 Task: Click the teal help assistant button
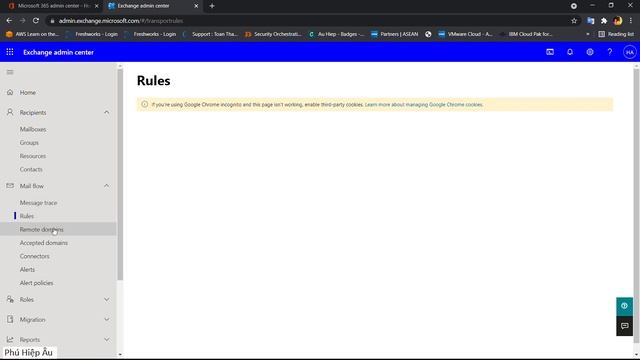pos(624,306)
